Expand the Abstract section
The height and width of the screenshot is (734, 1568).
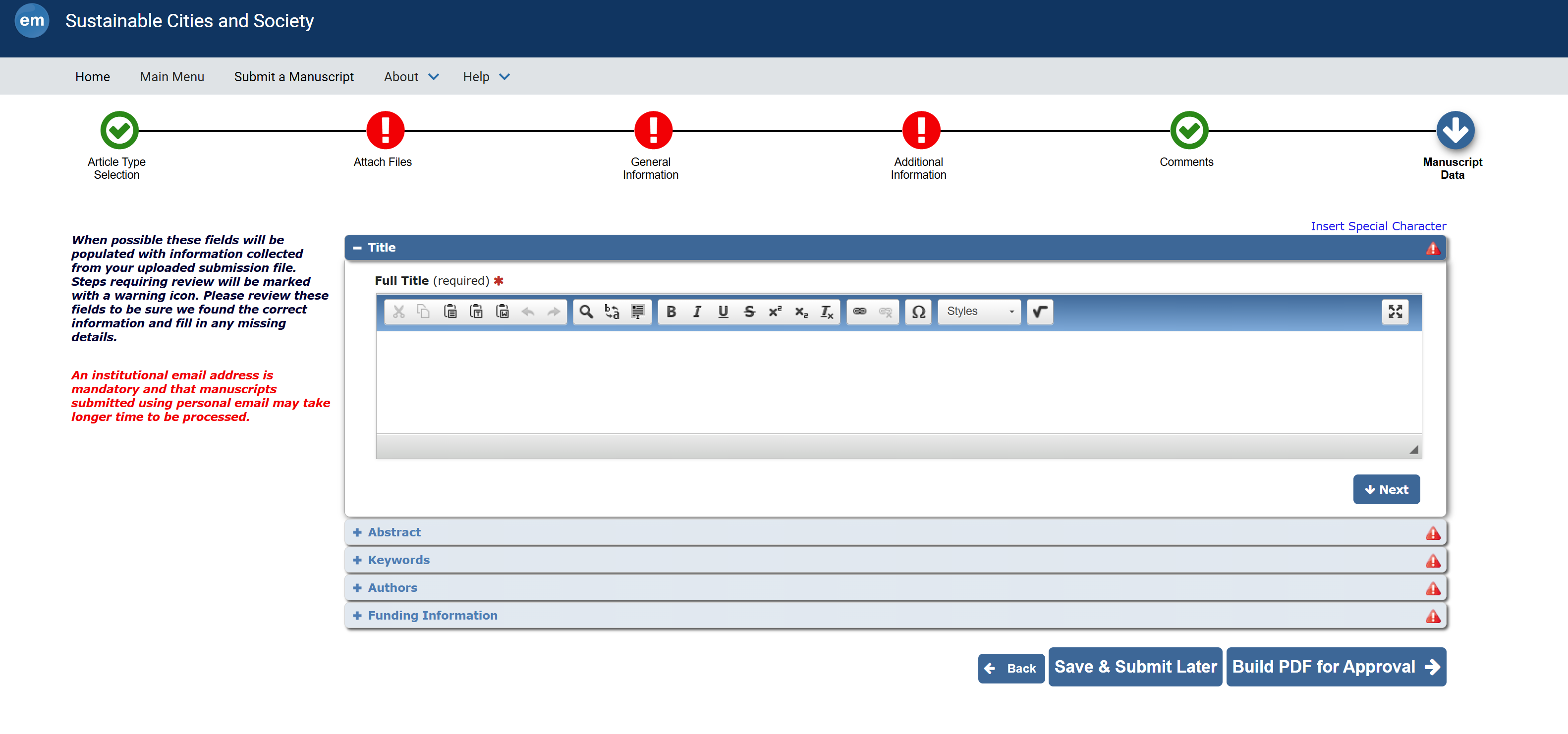(394, 532)
